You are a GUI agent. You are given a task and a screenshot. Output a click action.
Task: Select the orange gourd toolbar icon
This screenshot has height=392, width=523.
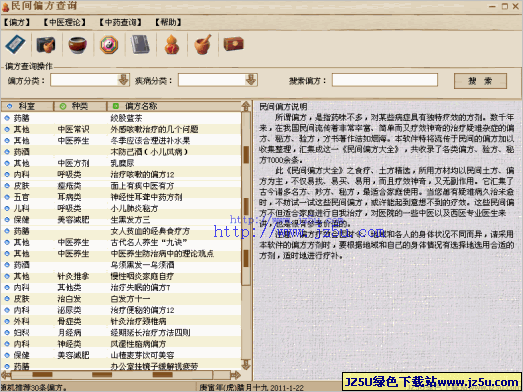[172, 44]
